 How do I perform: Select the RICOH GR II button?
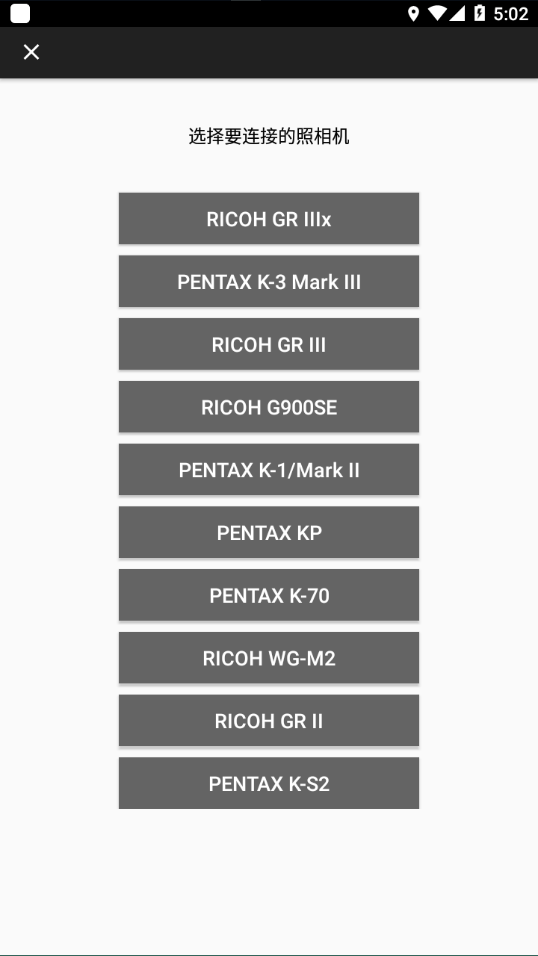click(269, 721)
